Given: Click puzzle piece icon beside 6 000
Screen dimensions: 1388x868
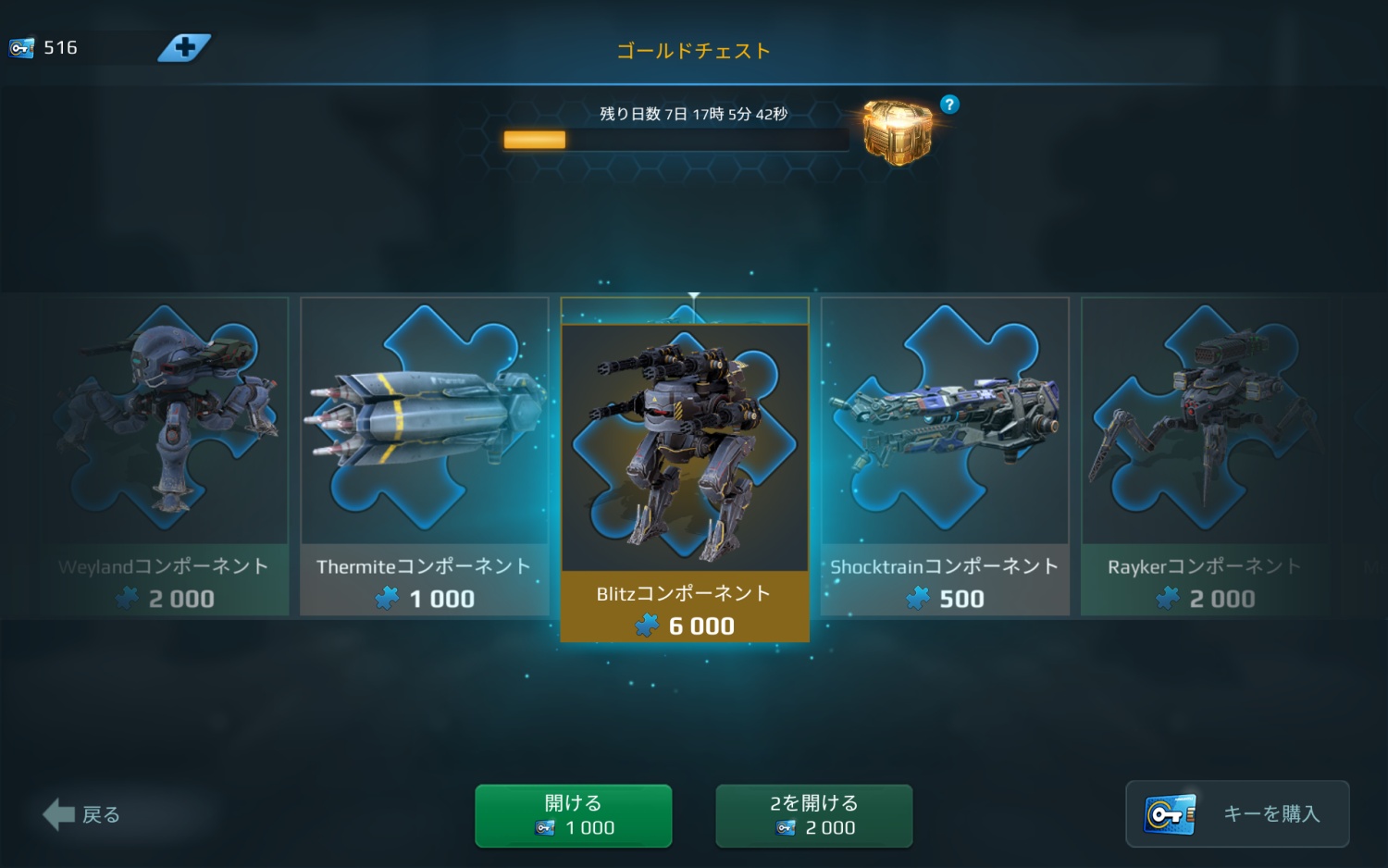Looking at the screenshot, I should pos(647,626).
